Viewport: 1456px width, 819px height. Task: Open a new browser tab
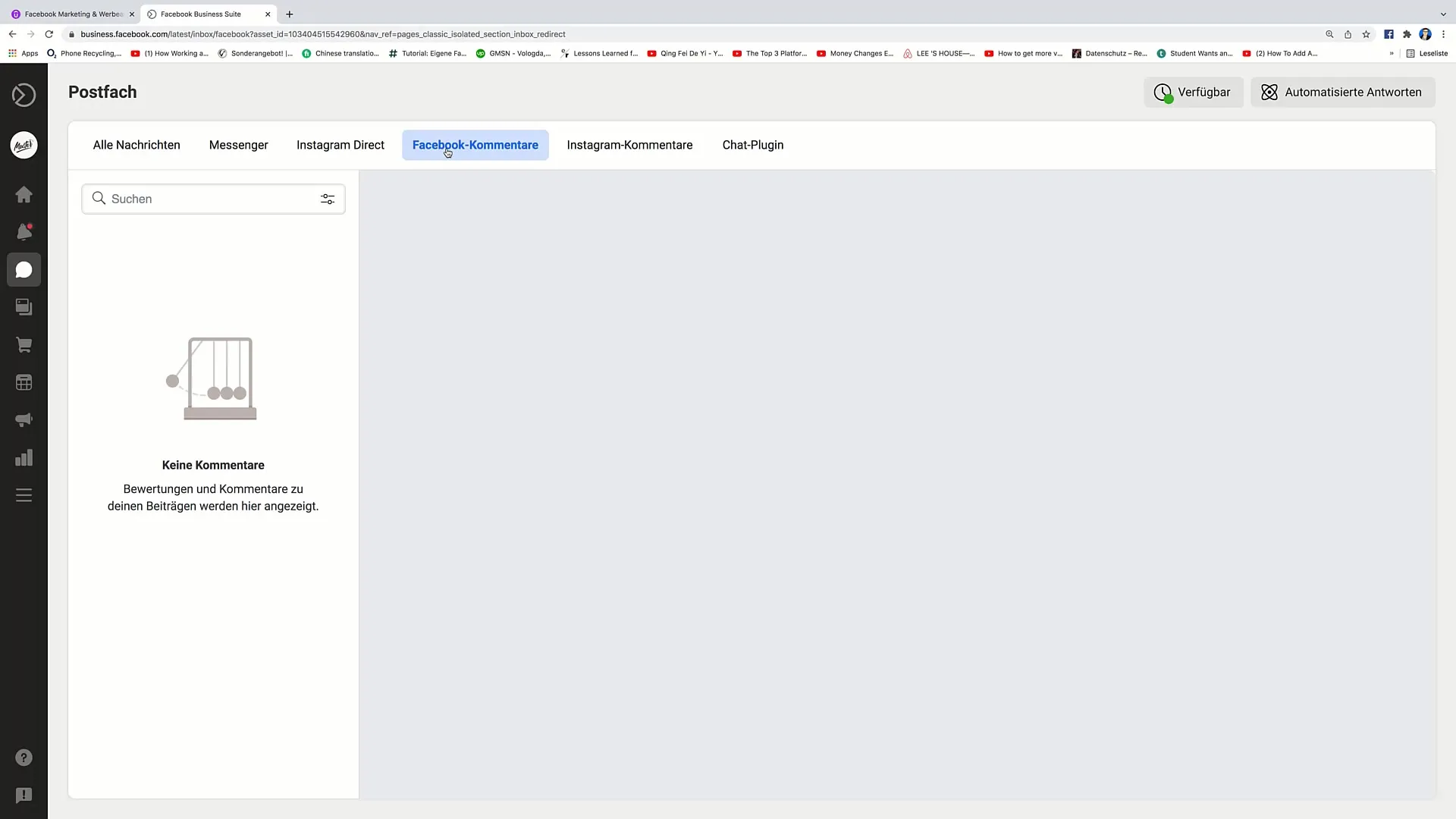[x=289, y=14]
